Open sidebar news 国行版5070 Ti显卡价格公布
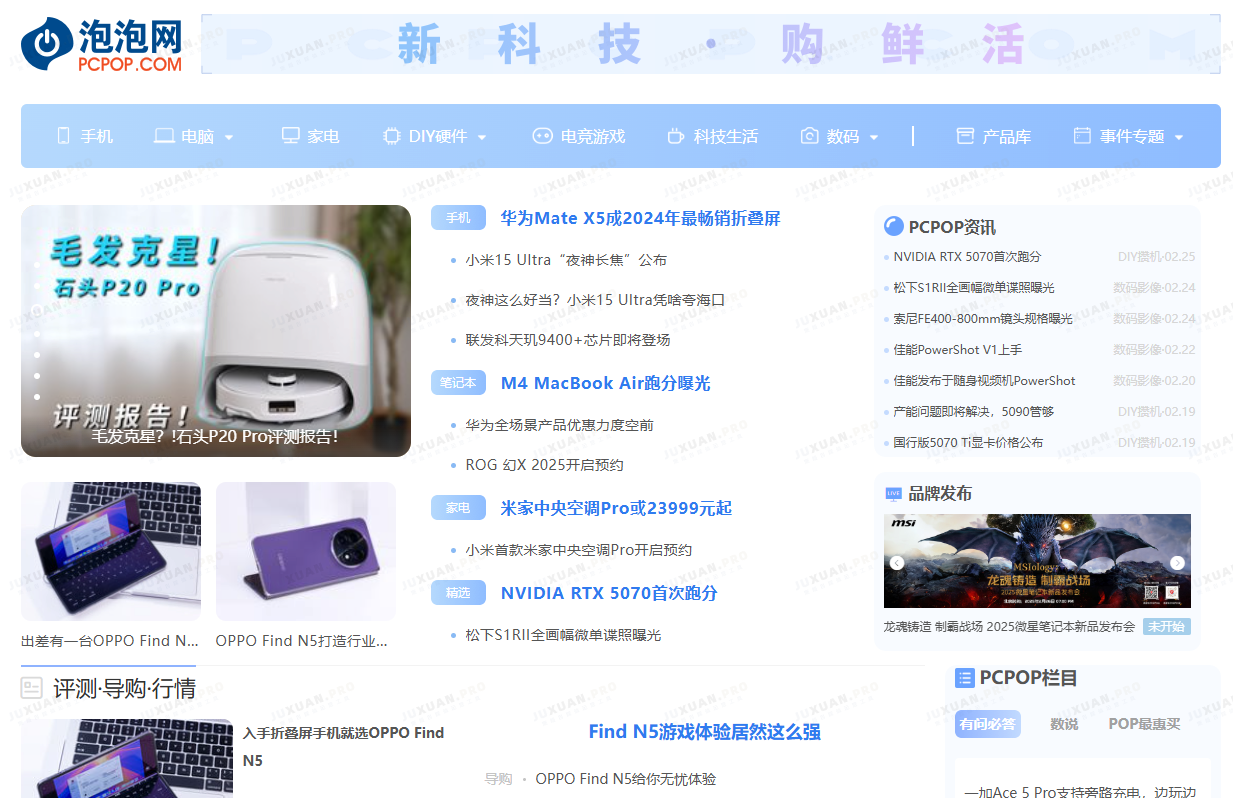This screenshot has height=798, width=1233. click(x=968, y=443)
